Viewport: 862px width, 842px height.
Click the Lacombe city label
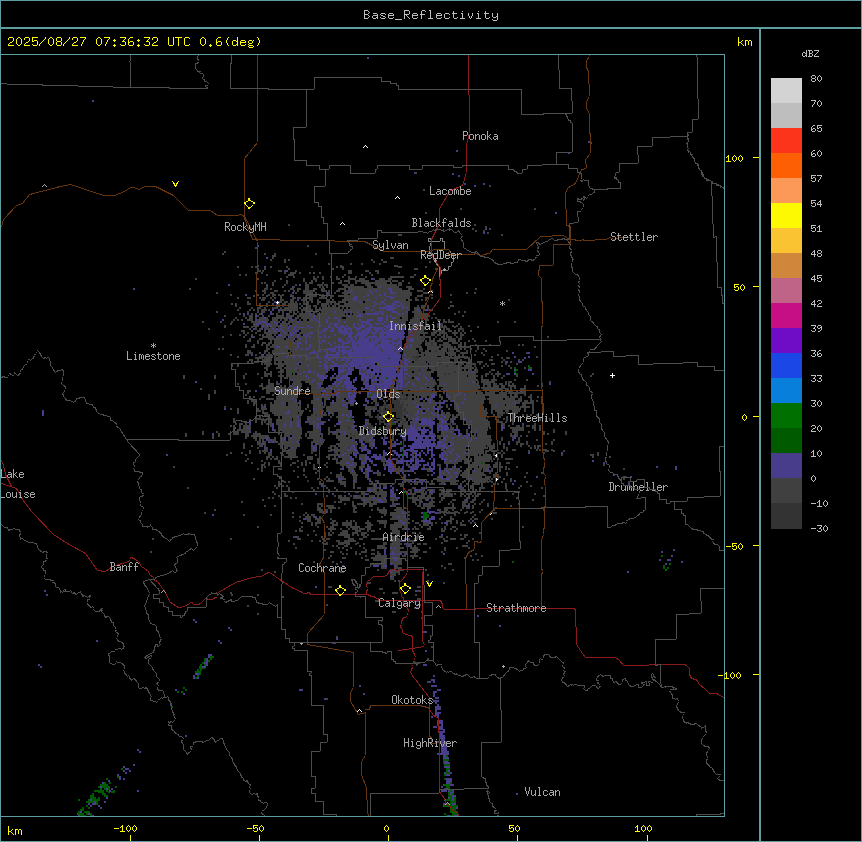pyautogui.click(x=450, y=191)
